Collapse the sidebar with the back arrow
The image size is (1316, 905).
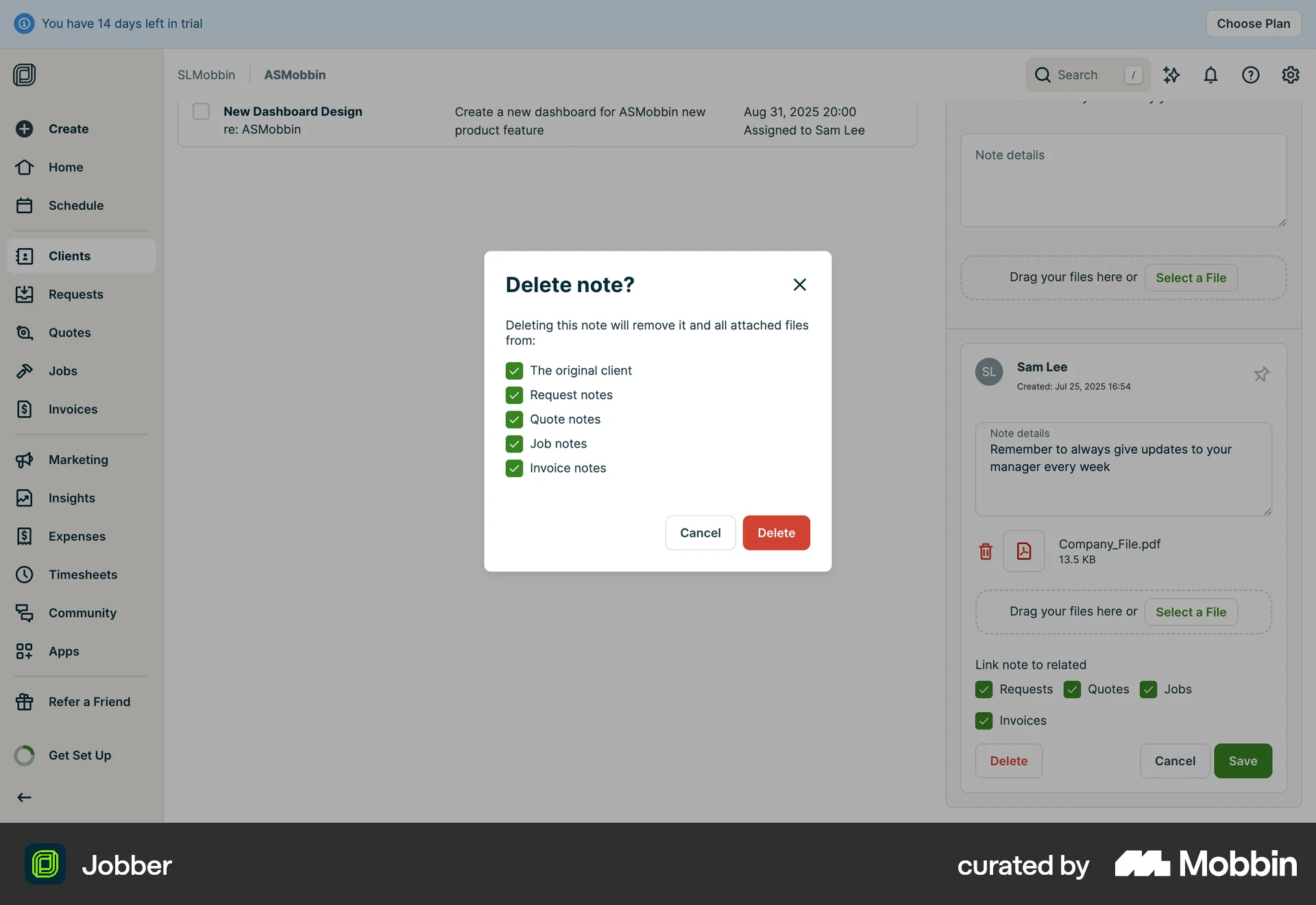[24, 797]
